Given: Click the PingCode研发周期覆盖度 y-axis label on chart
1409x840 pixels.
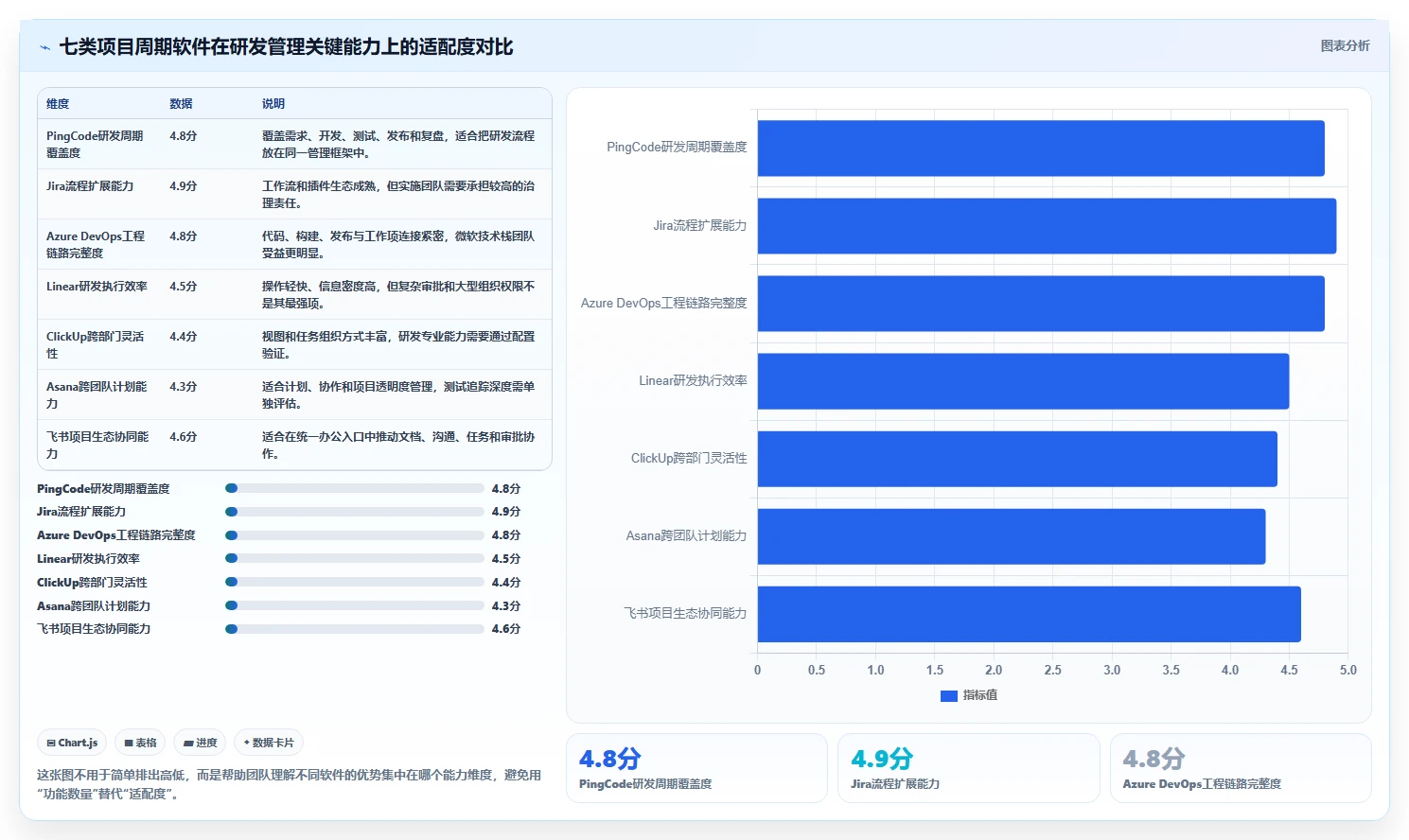Looking at the screenshot, I should [x=677, y=148].
